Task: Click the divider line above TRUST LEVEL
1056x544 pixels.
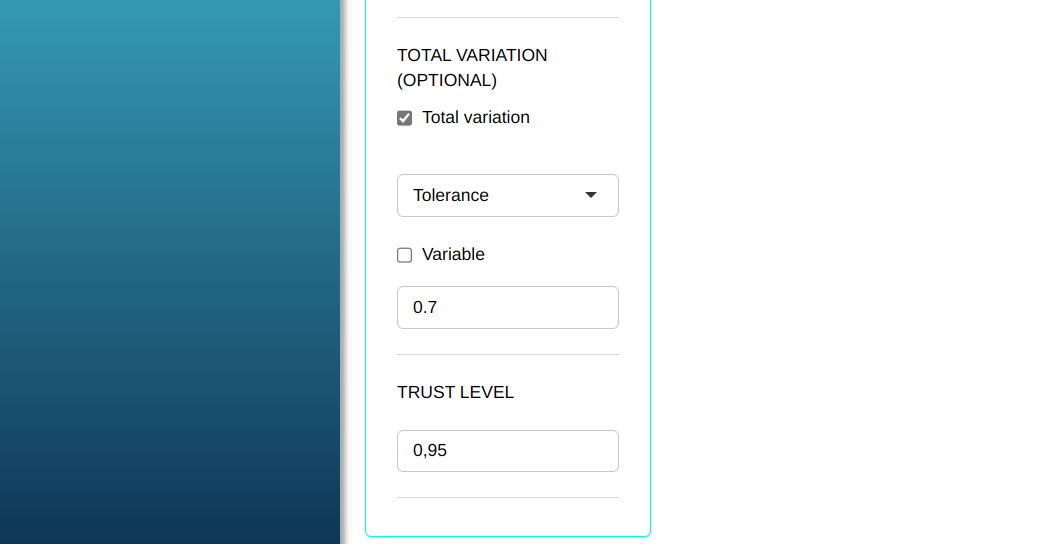Action: pos(507,354)
